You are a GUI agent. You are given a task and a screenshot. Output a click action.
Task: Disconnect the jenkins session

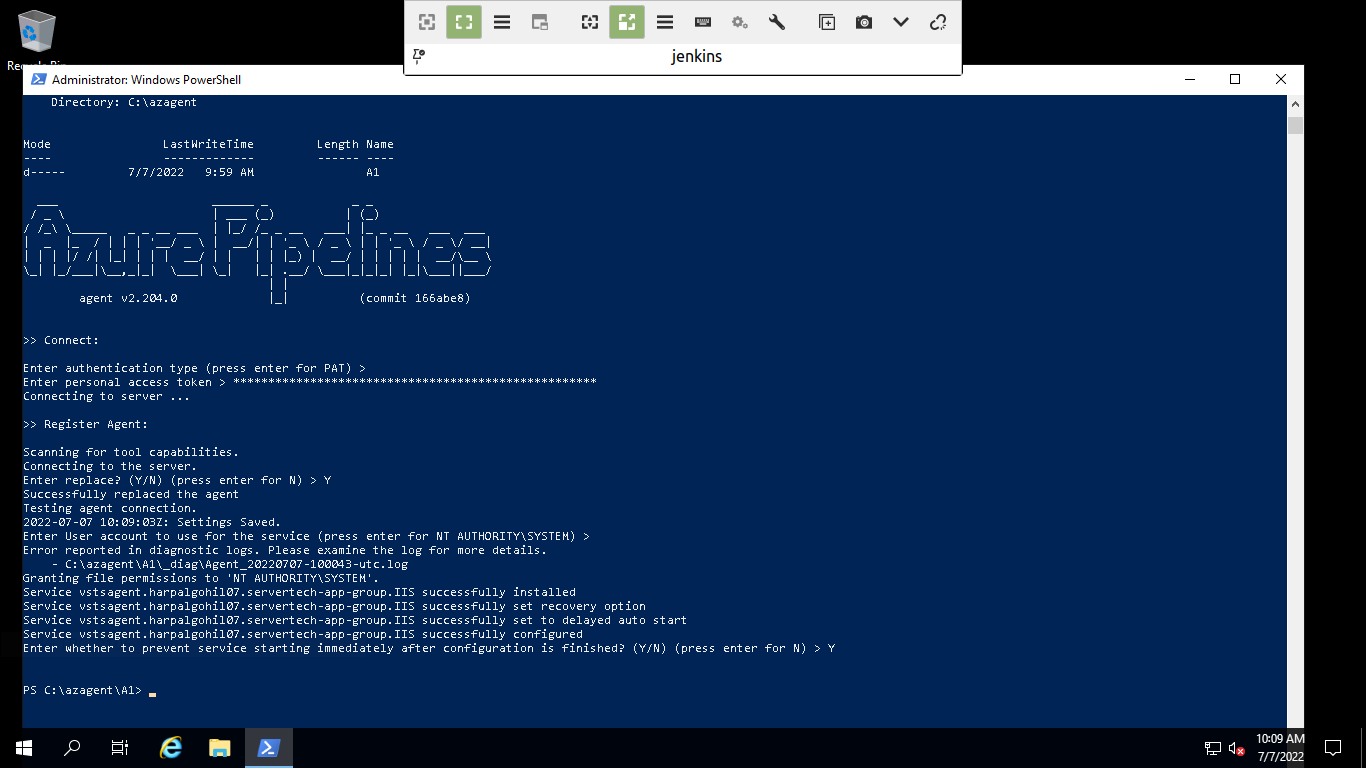938,22
